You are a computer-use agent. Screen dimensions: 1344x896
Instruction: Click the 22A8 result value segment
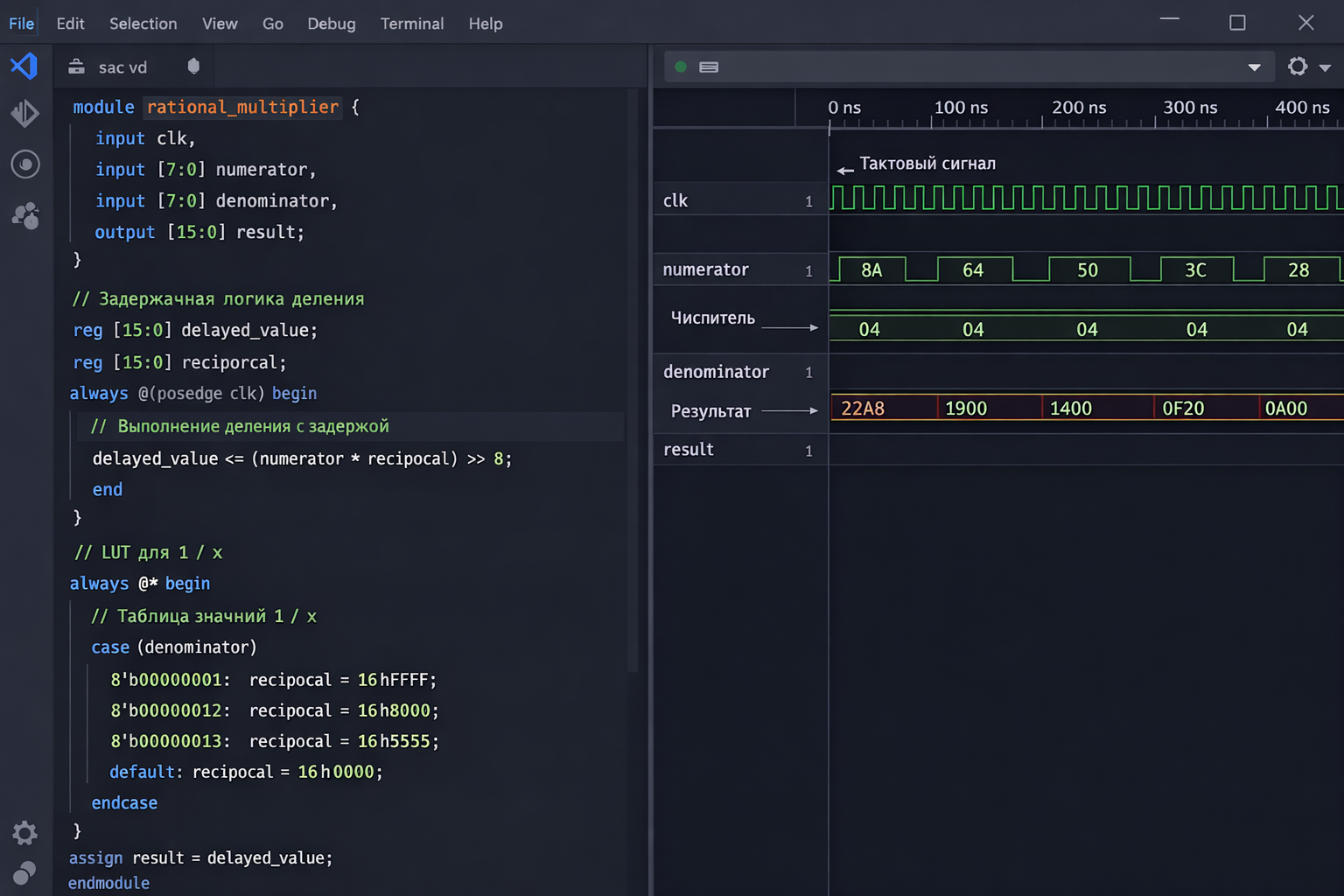(x=863, y=409)
